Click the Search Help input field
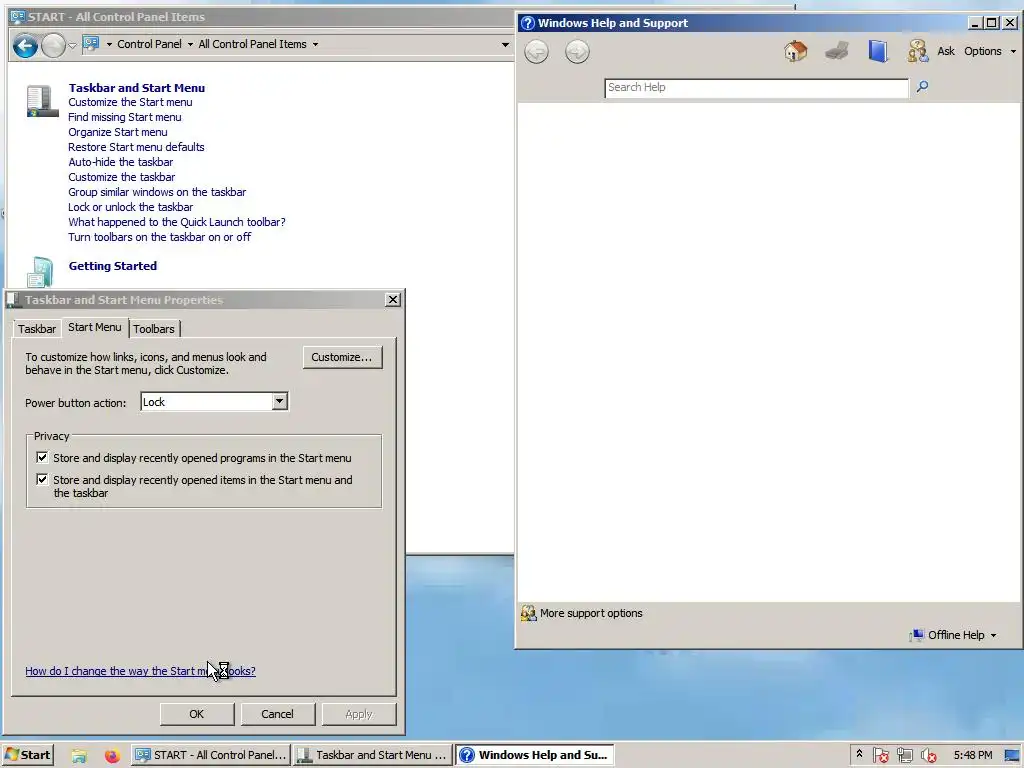The height and width of the screenshot is (768, 1024). 756,88
